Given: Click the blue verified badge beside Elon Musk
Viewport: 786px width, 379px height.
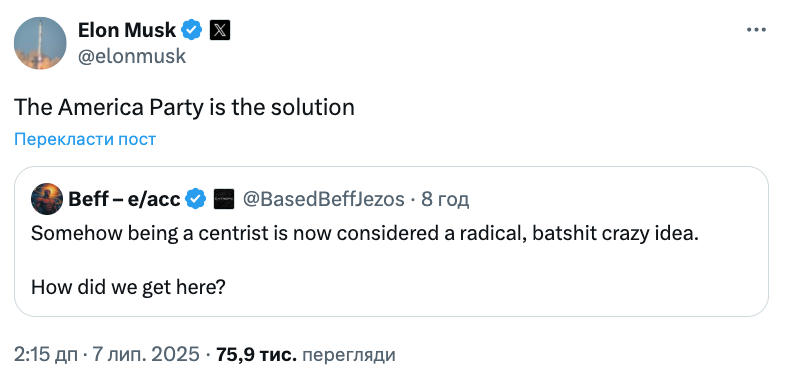Looking at the screenshot, I should pos(191,31).
